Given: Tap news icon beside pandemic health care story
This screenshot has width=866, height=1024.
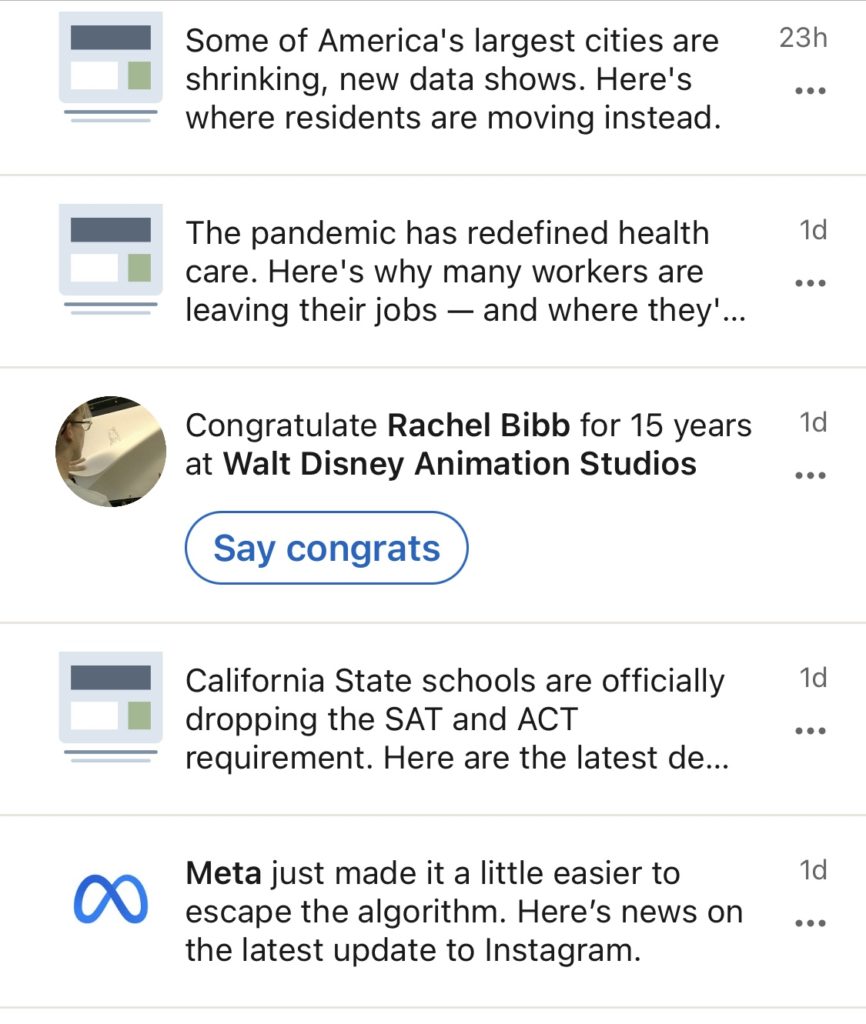Looking at the screenshot, I should [x=109, y=259].
